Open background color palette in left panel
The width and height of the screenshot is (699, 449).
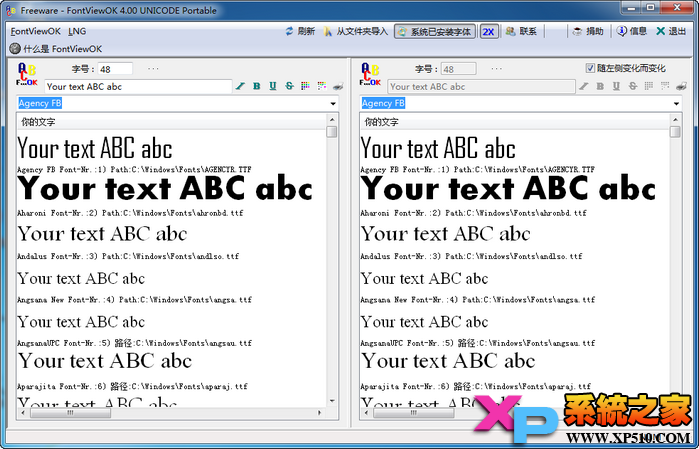pyautogui.click(x=322, y=86)
